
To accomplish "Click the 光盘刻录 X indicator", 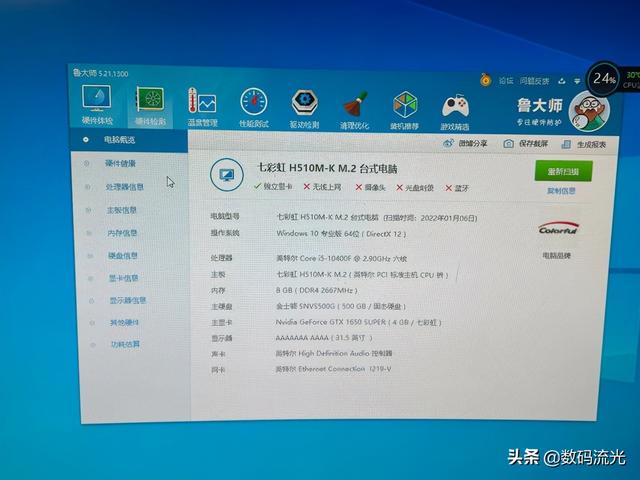I will point(415,188).
